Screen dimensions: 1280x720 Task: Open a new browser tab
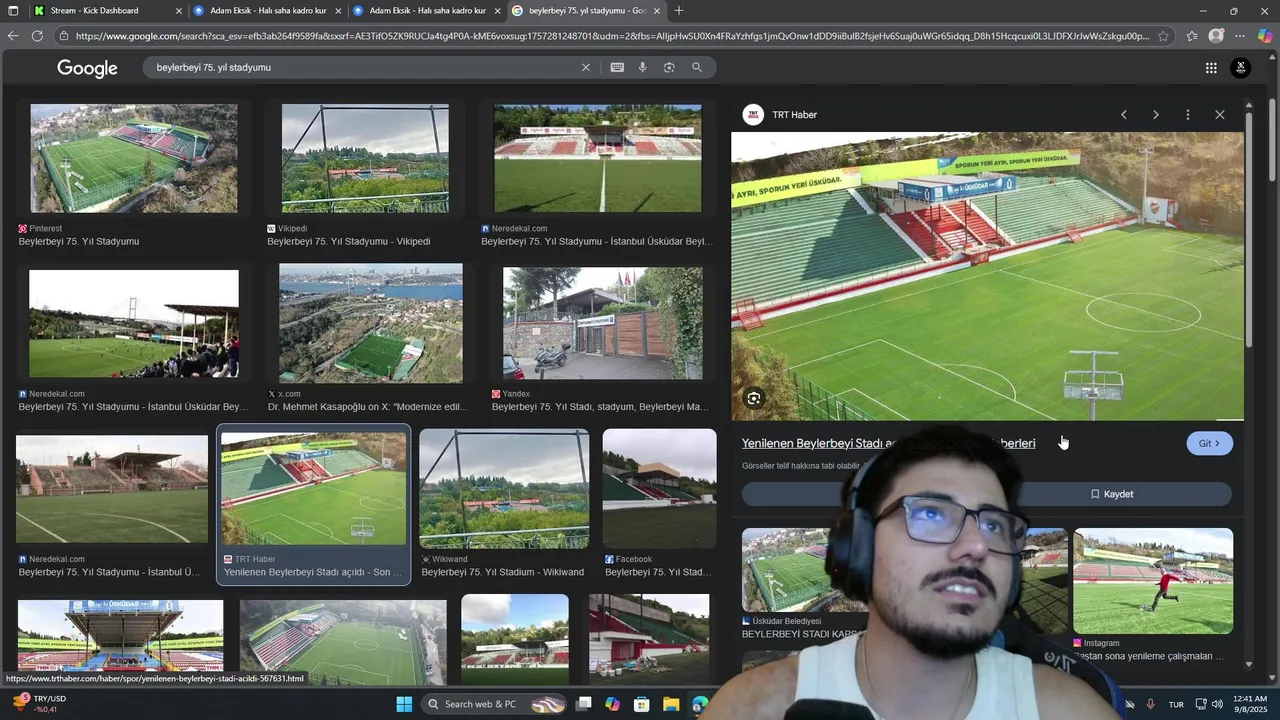tap(679, 11)
